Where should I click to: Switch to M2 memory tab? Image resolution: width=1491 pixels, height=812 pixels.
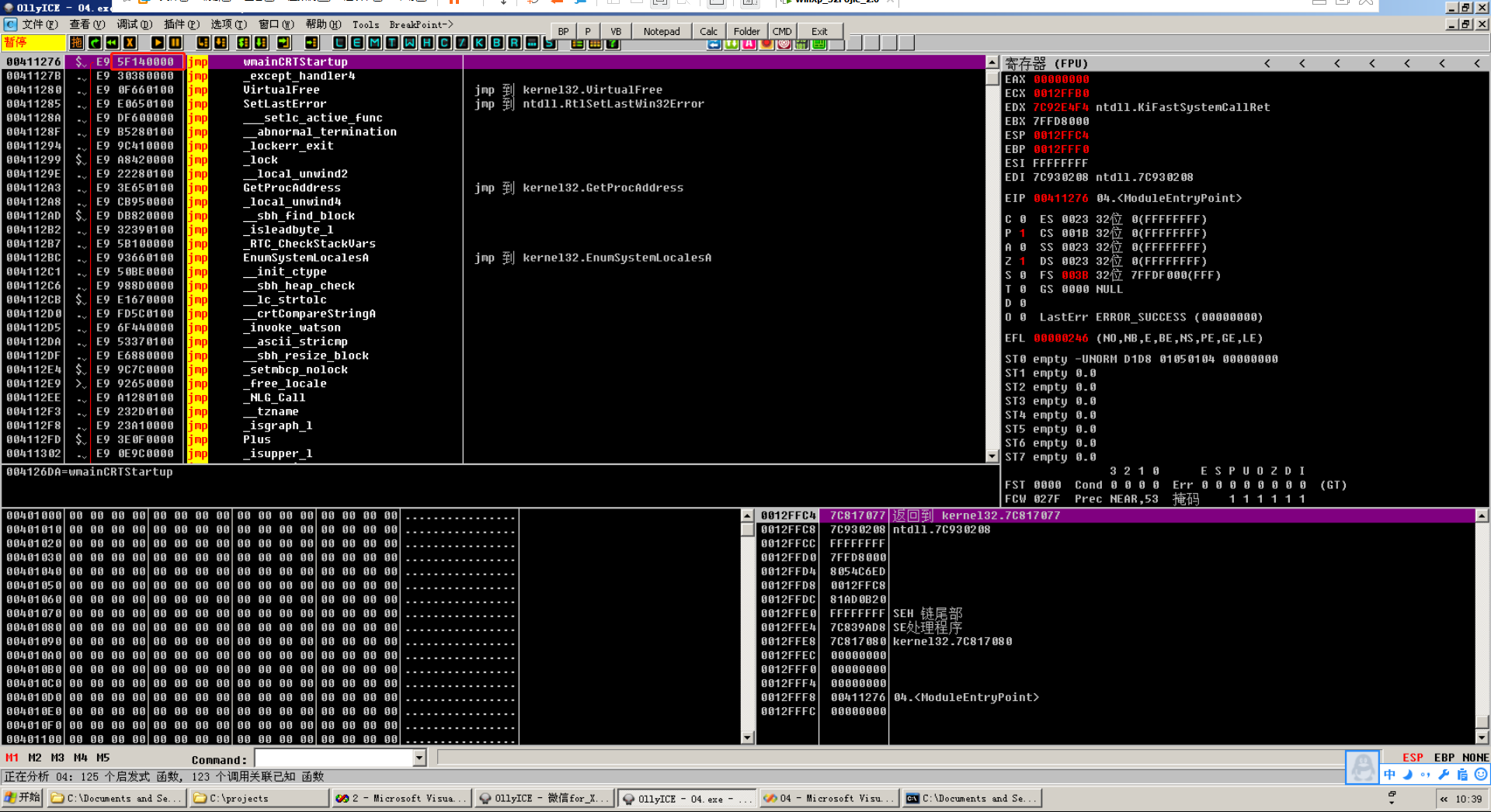click(x=35, y=758)
